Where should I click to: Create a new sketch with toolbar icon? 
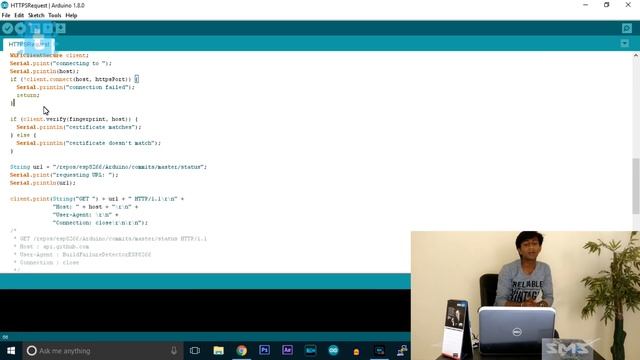pyautogui.click(x=34, y=28)
